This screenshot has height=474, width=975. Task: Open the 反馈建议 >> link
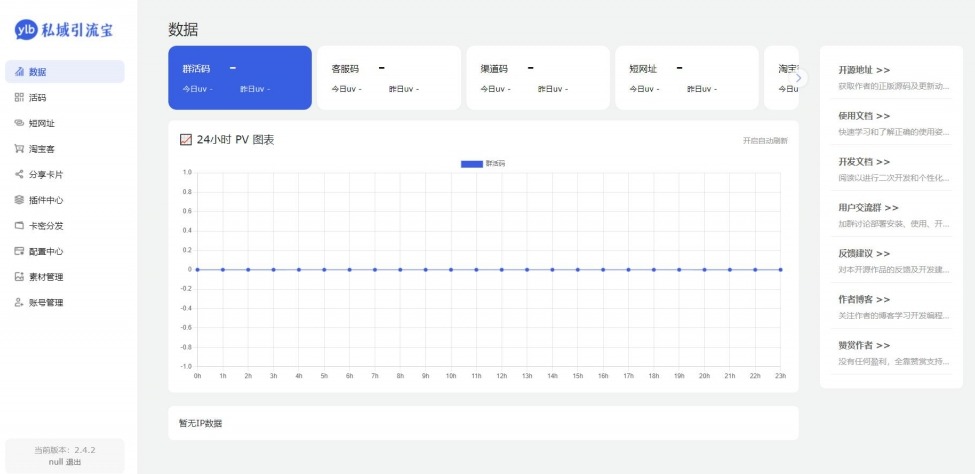coord(864,254)
